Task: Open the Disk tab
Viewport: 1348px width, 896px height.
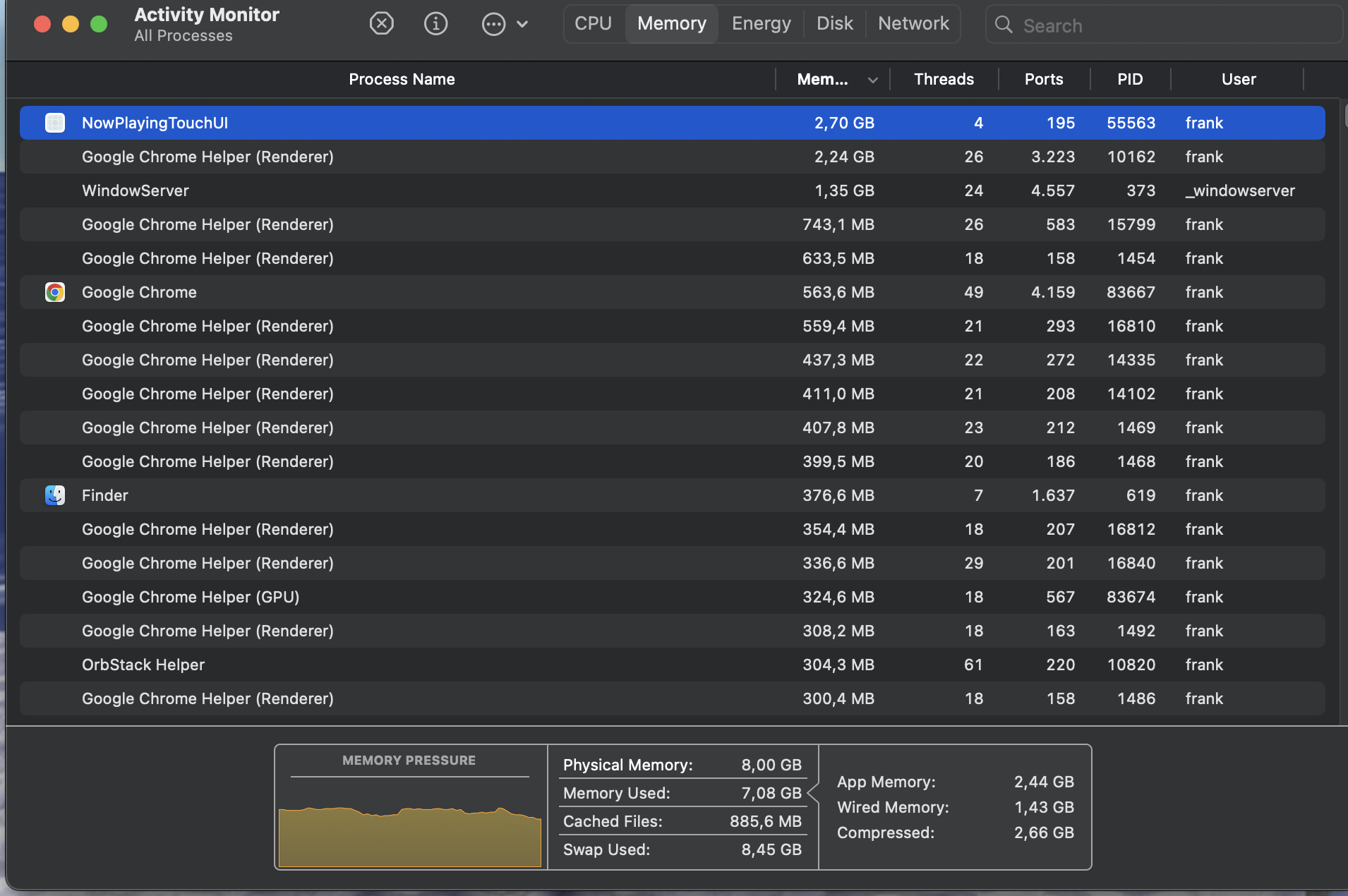Action: coord(834,24)
